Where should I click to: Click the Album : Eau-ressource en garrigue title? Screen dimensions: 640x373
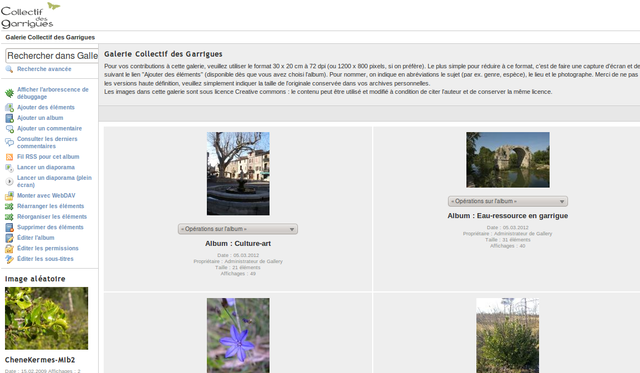(508, 216)
